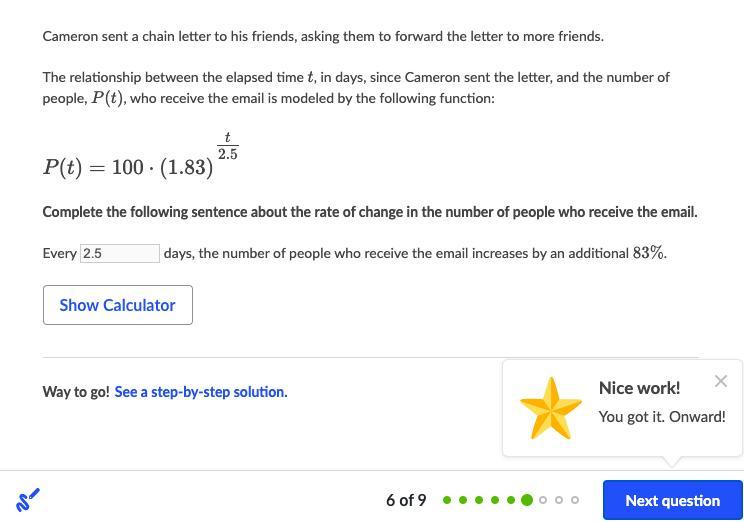
Task: Click the fourth green progress dot
Action: point(495,500)
